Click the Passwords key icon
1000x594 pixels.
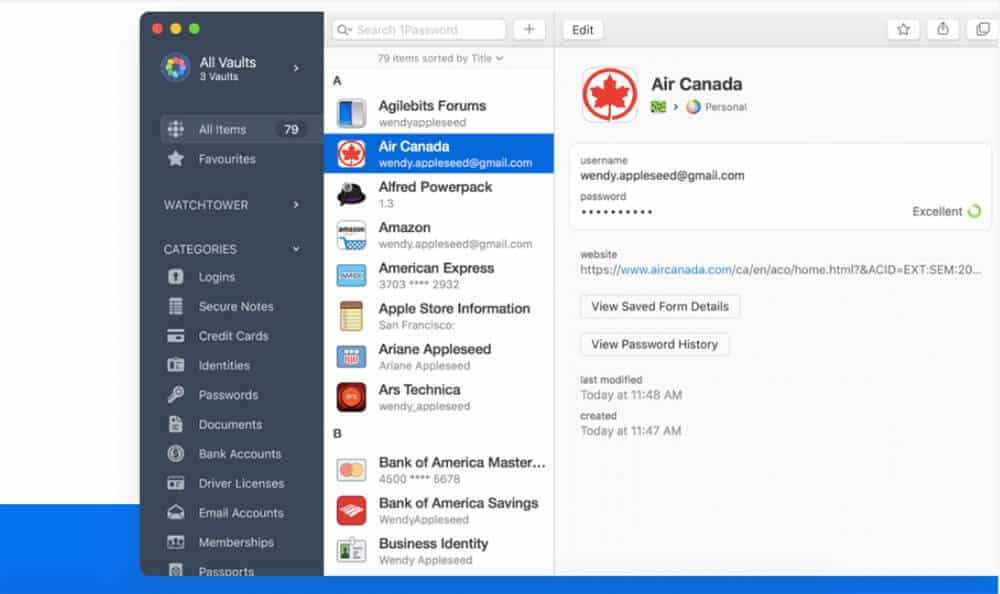pyautogui.click(x=175, y=394)
